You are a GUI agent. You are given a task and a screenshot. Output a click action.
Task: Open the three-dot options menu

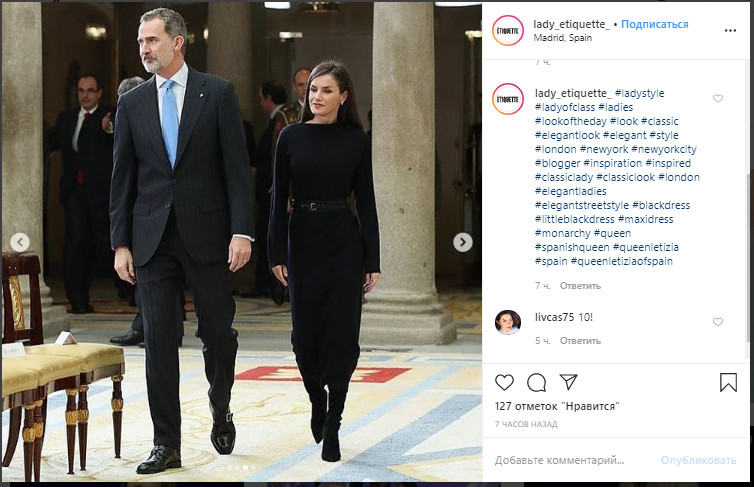(x=730, y=31)
